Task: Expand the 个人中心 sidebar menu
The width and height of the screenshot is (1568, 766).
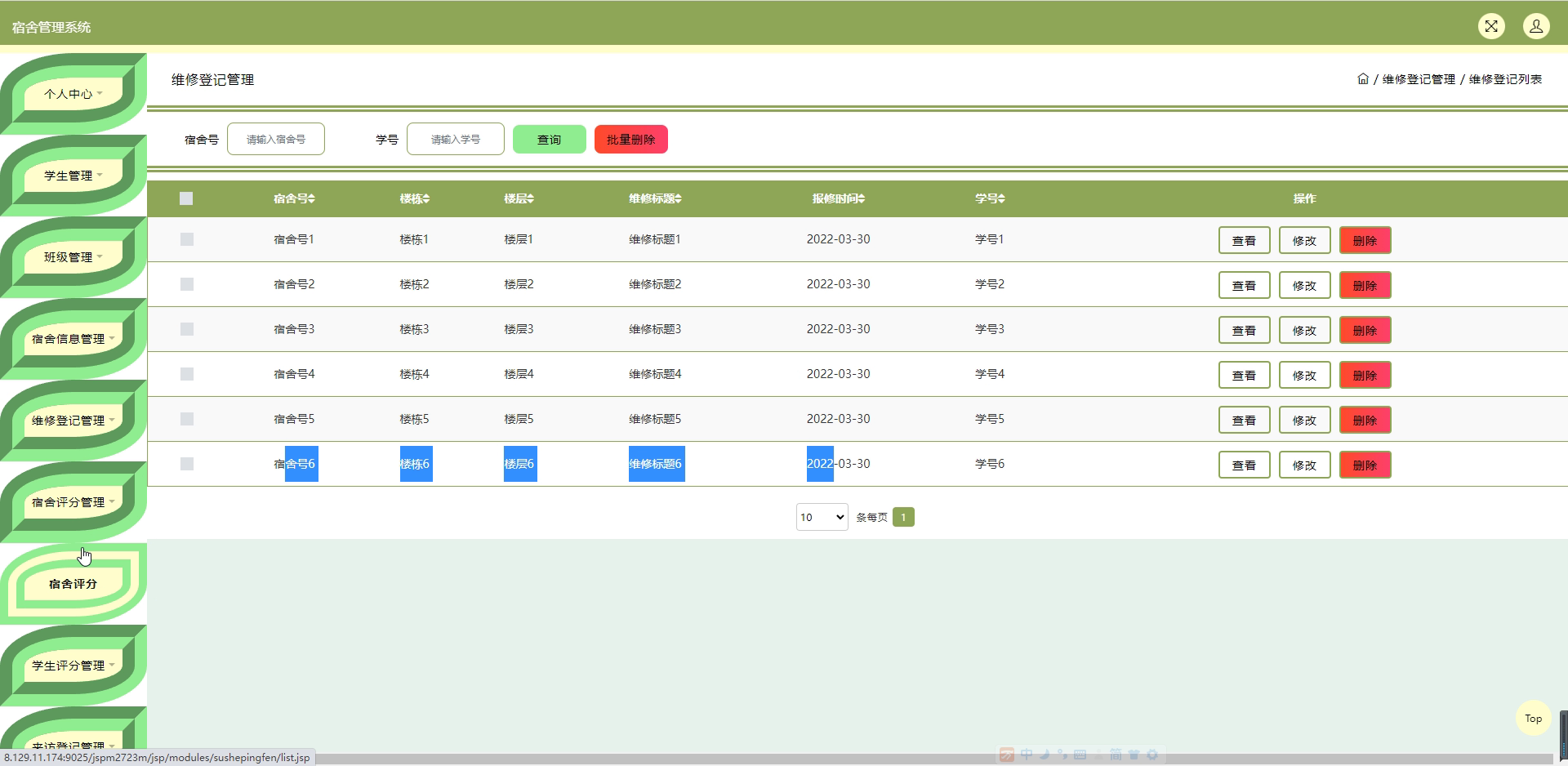Action: [73, 94]
